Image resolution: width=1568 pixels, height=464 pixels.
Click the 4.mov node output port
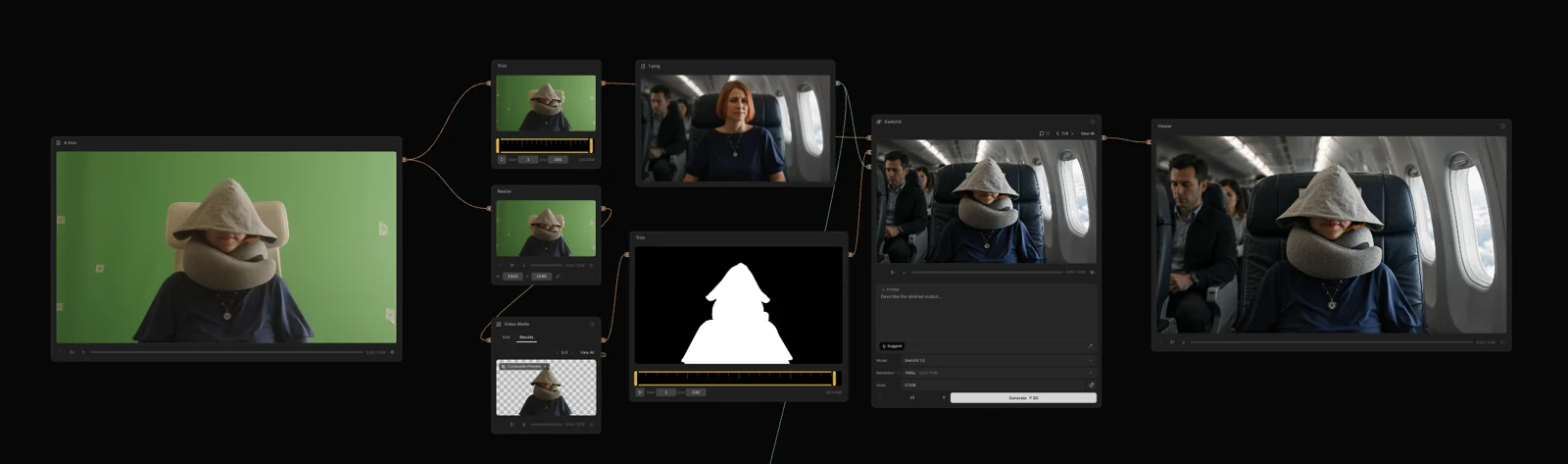coord(404,159)
